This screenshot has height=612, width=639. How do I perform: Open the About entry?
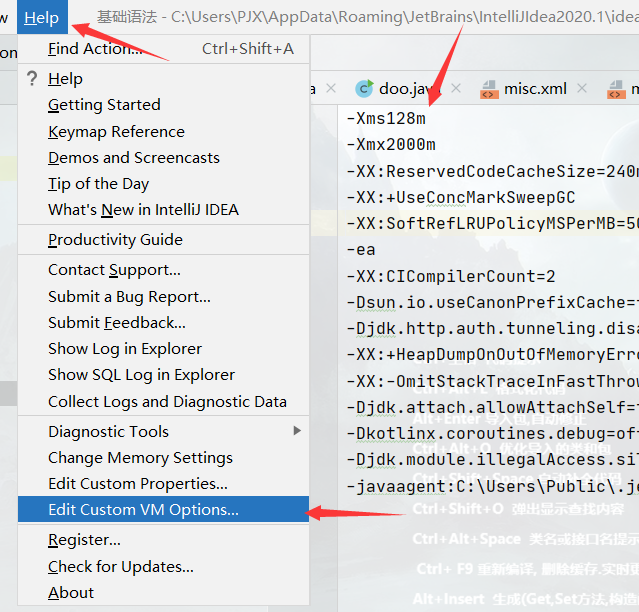click(163, 593)
